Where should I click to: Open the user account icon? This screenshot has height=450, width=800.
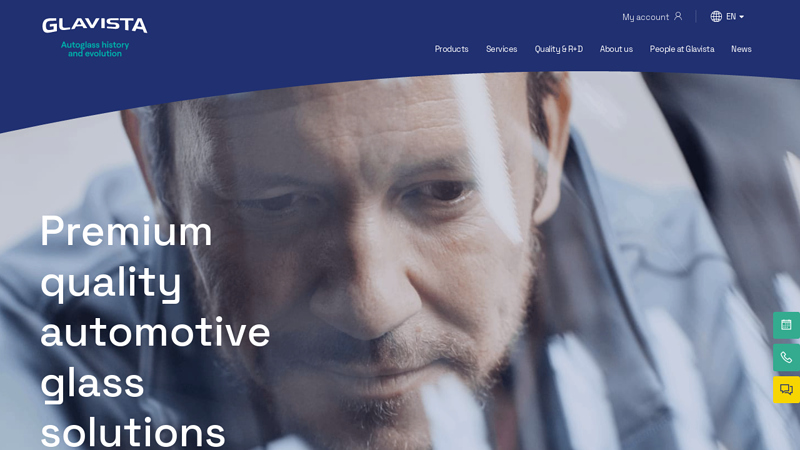point(678,17)
